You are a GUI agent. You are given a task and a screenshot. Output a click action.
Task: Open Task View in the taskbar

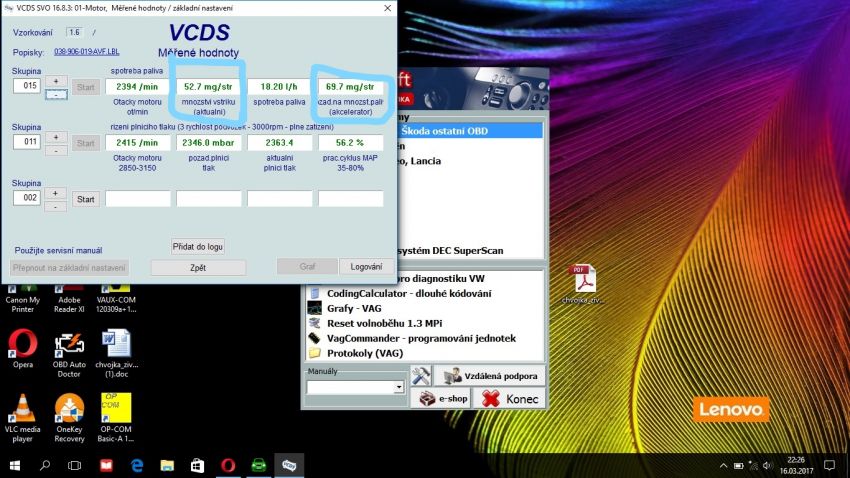(x=74, y=465)
